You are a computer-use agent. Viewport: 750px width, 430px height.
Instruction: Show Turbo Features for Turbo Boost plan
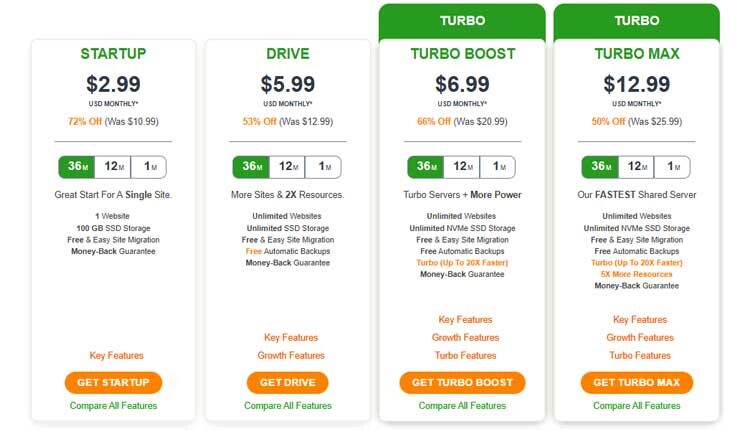[x=465, y=355]
